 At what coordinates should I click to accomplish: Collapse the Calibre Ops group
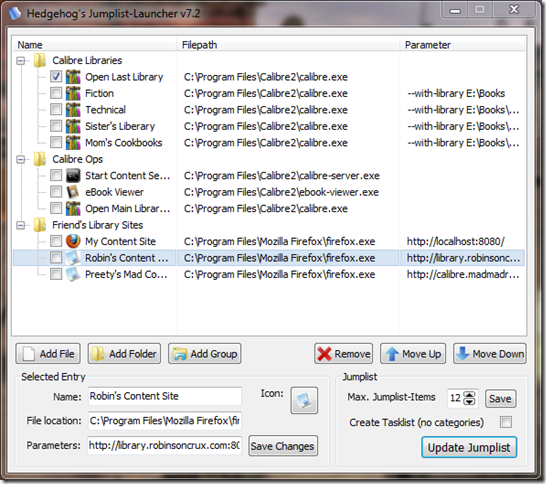click(x=21, y=159)
